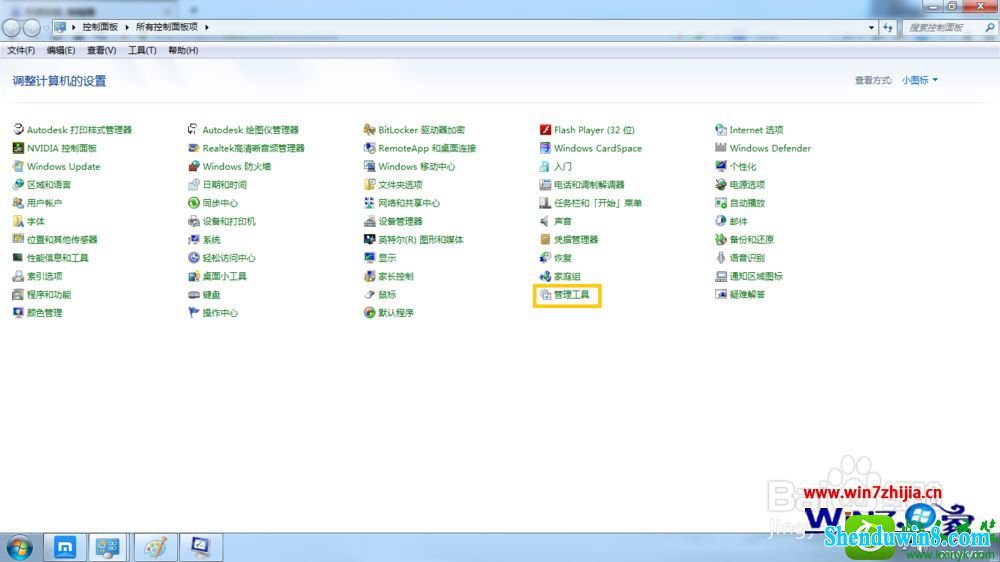
Task: Open the Windows 移动中心 link
Action: [x=416, y=166]
